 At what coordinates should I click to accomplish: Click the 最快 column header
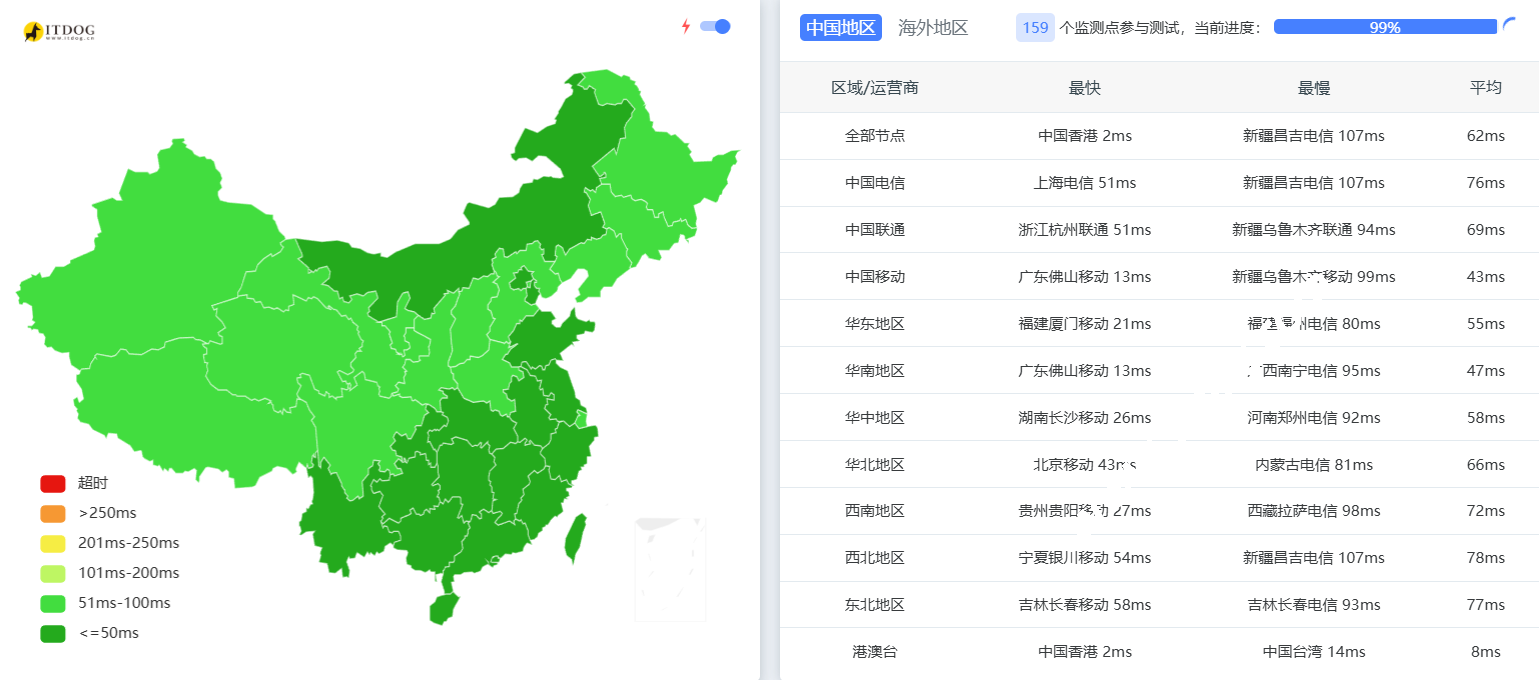pyautogui.click(x=1084, y=87)
